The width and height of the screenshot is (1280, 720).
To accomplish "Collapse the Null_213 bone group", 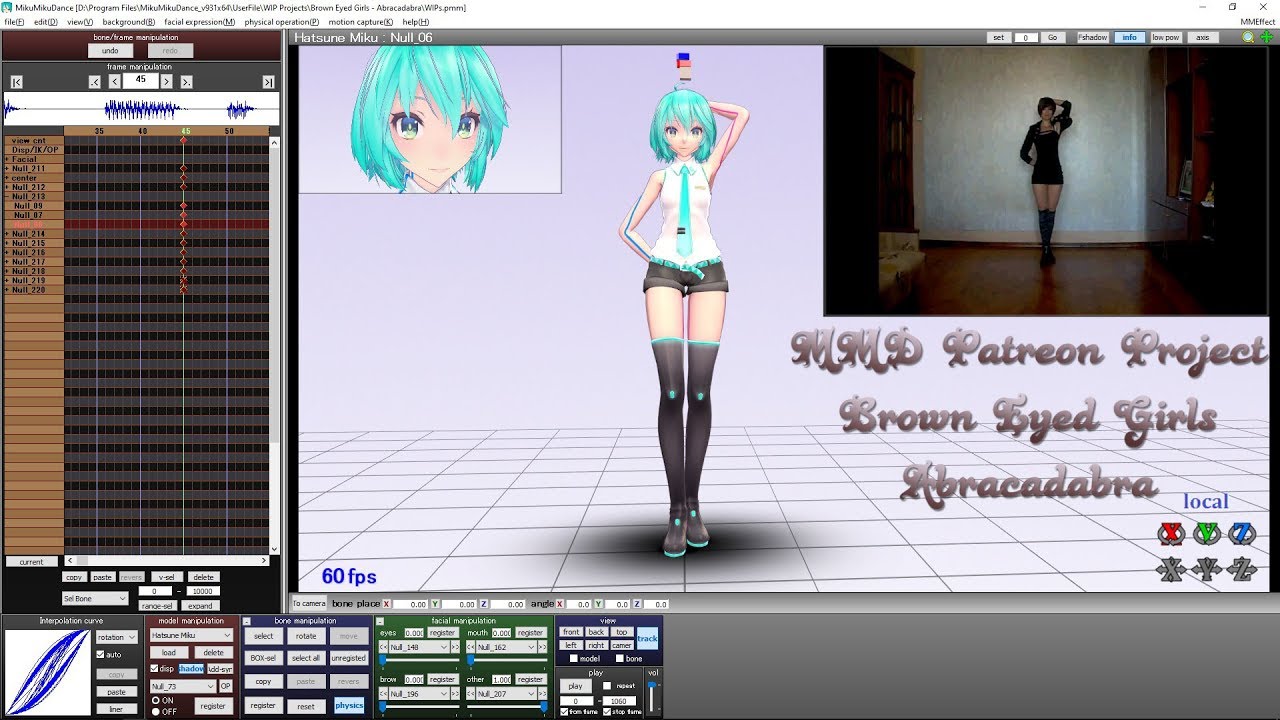I will coord(7,197).
